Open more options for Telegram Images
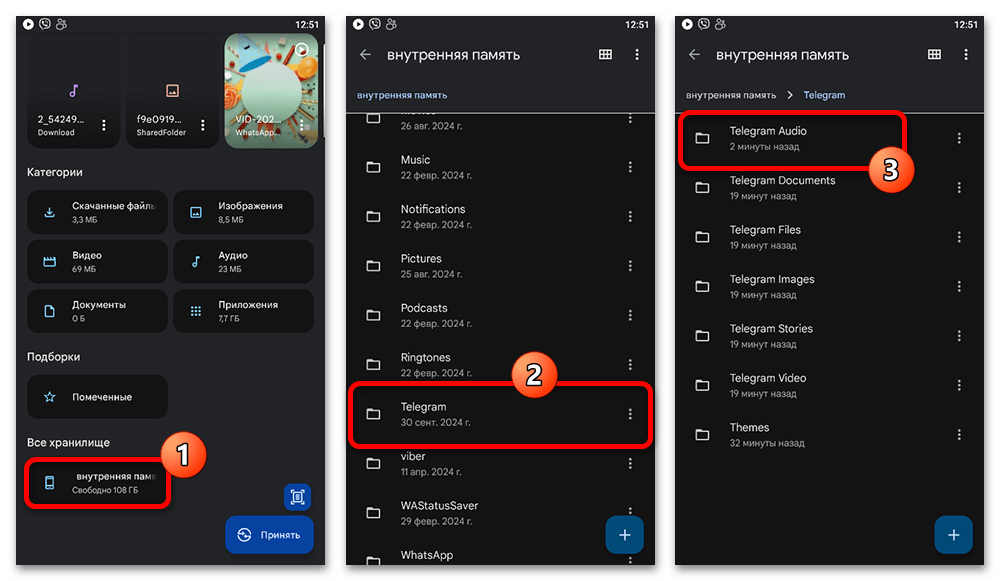This screenshot has height=581, width=1000. tap(959, 286)
